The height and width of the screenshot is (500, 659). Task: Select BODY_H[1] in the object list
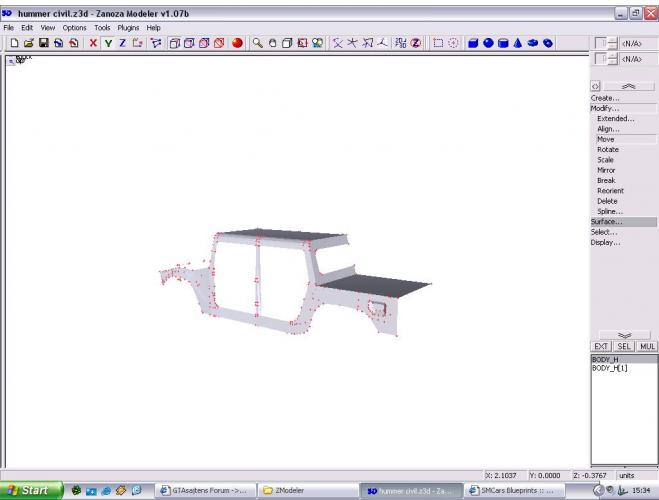coord(610,368)
